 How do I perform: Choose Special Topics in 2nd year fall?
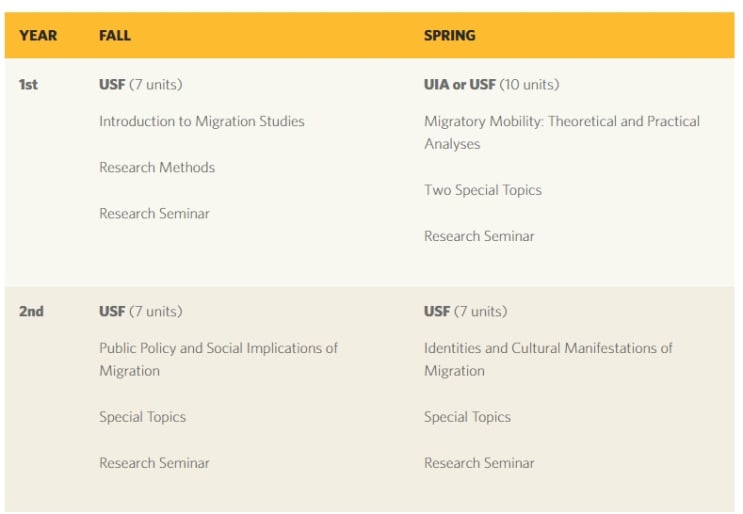click(x=143, y=417)
